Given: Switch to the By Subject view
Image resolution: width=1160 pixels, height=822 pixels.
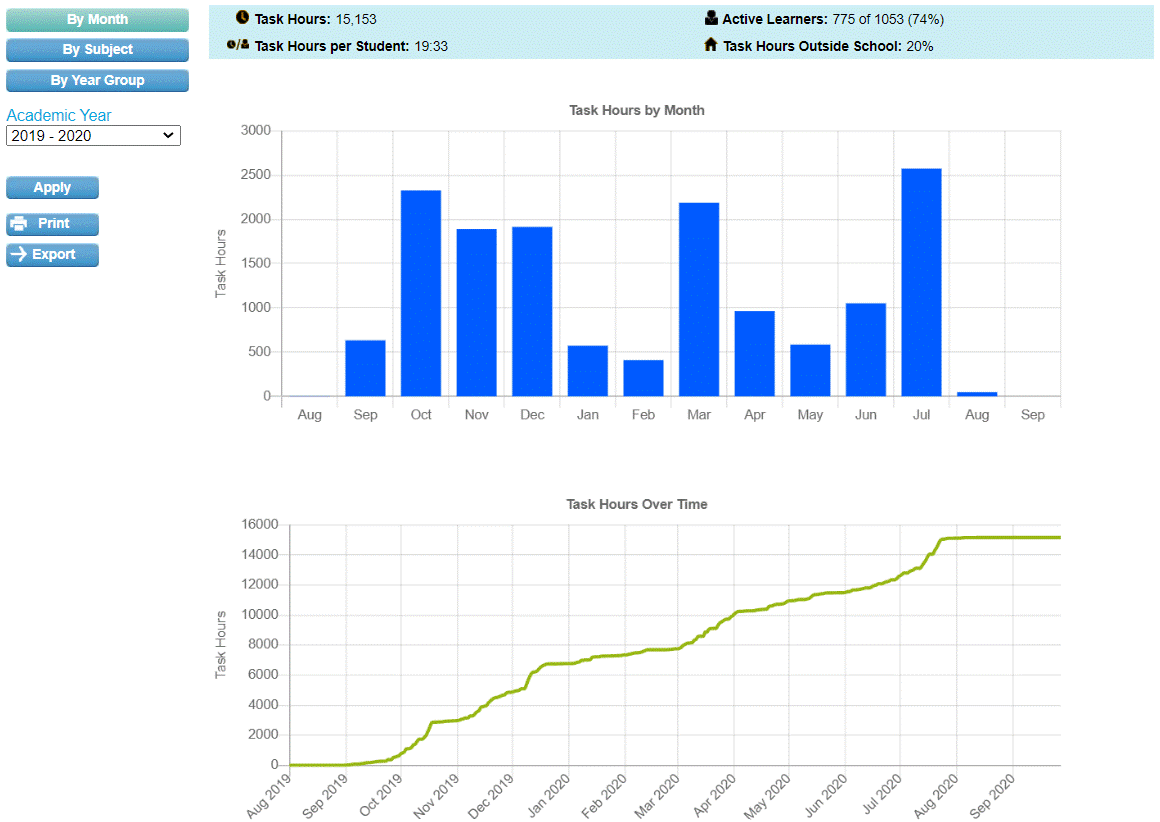Looking at the screenshot, I should pyautogui.click(x=97, y=50).
